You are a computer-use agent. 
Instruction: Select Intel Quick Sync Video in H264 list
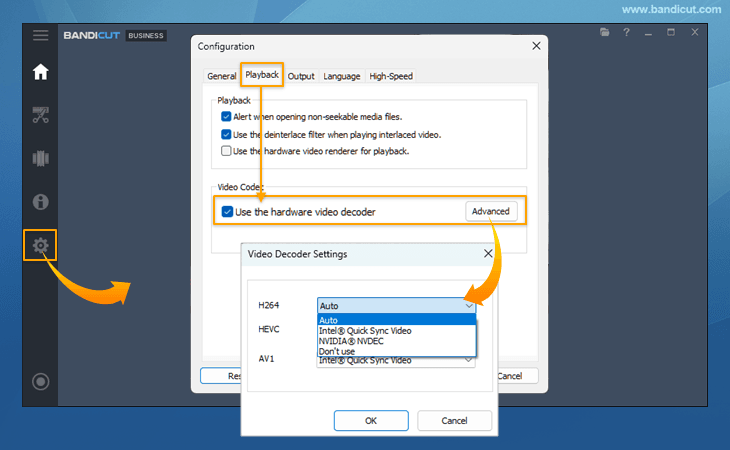[x=365, y=331]
